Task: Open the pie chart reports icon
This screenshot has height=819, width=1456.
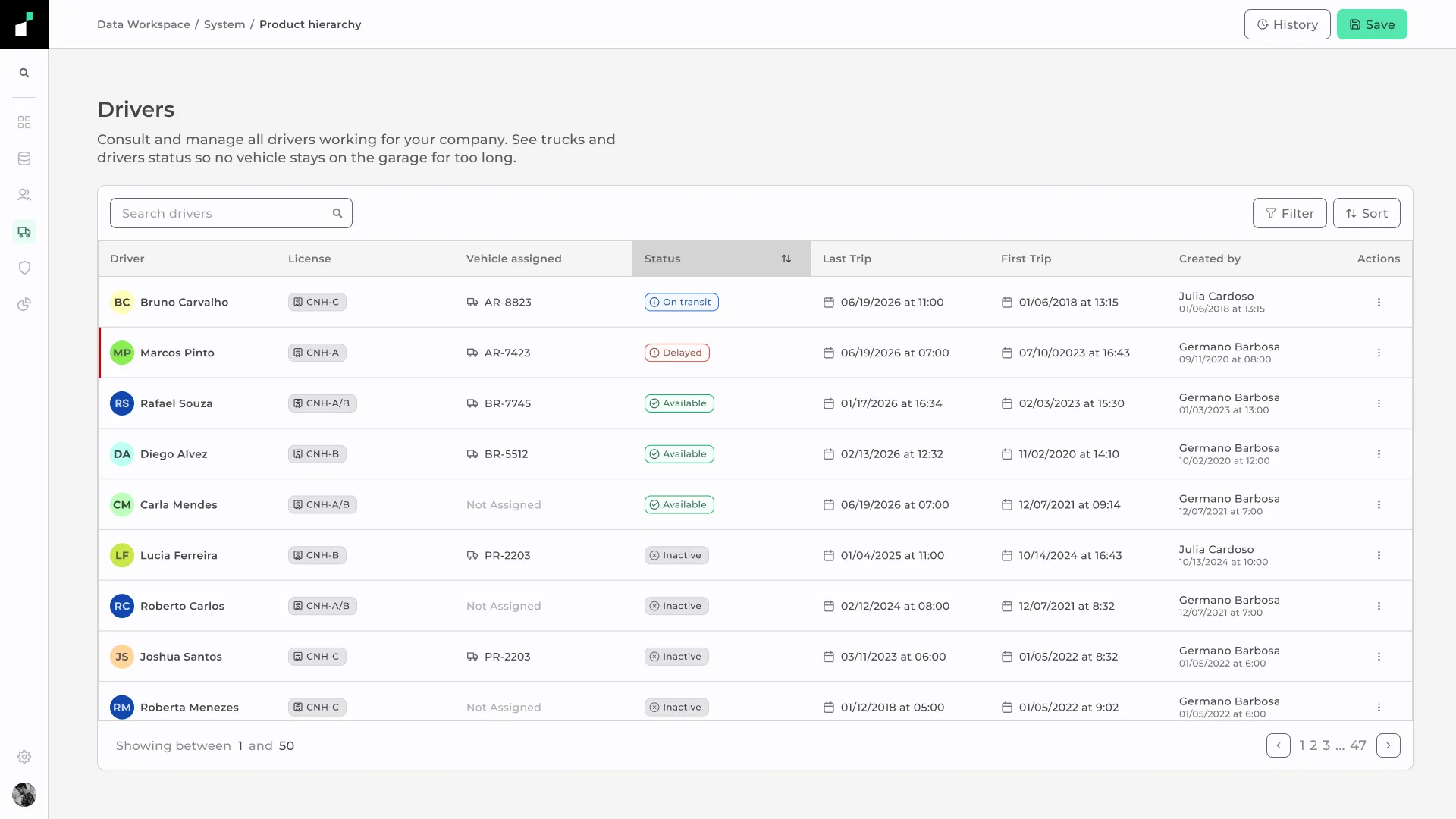Action: pos(24,304)
